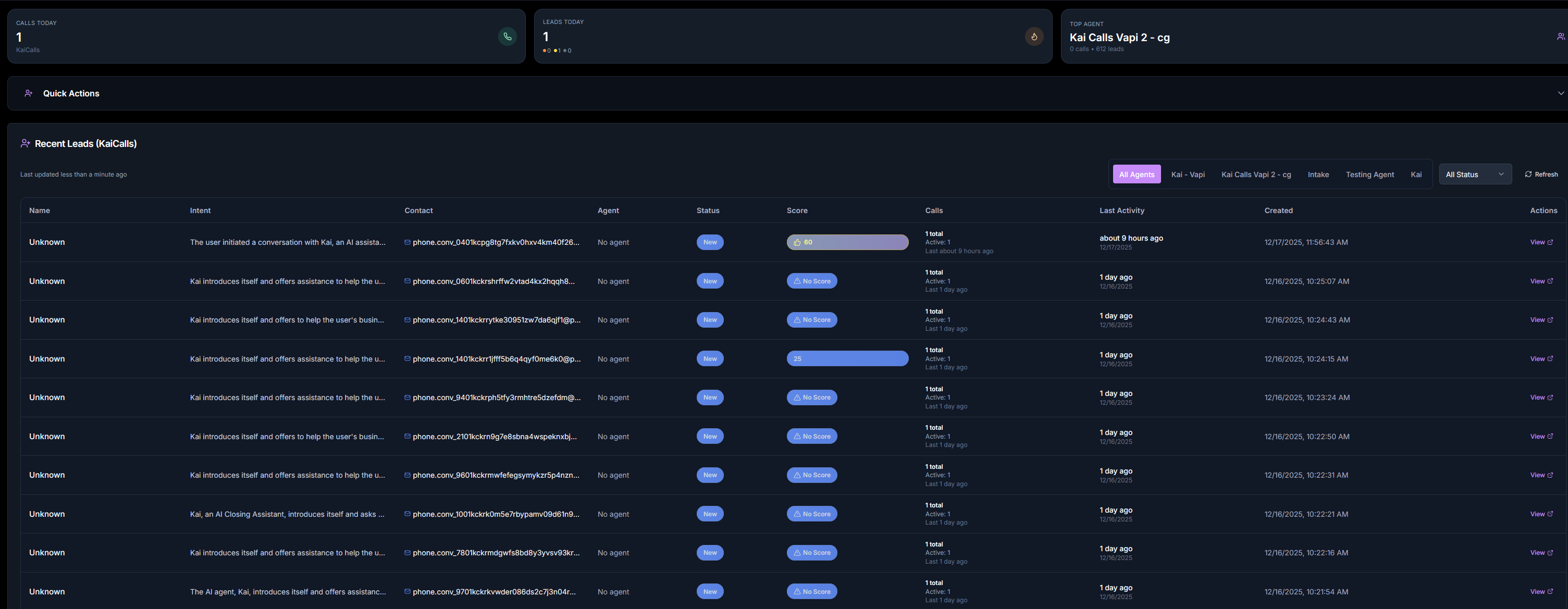
Task: Switch to the Kai Calls Vapi 2 - cg filter
Action: 1256,174
